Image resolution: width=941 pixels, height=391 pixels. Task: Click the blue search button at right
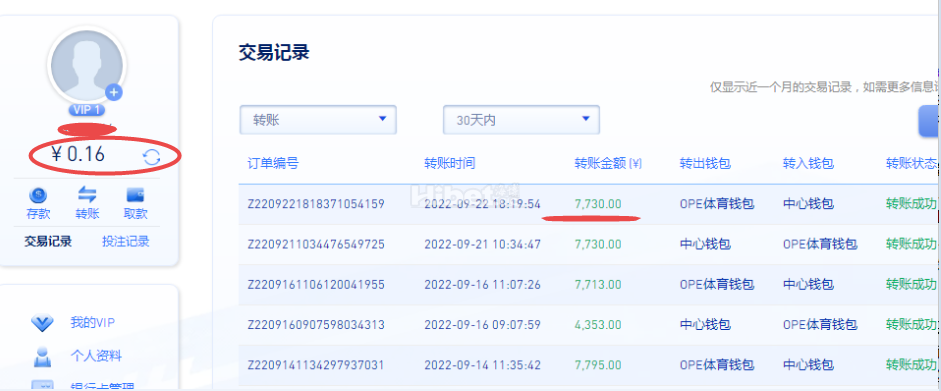point(930,121)
